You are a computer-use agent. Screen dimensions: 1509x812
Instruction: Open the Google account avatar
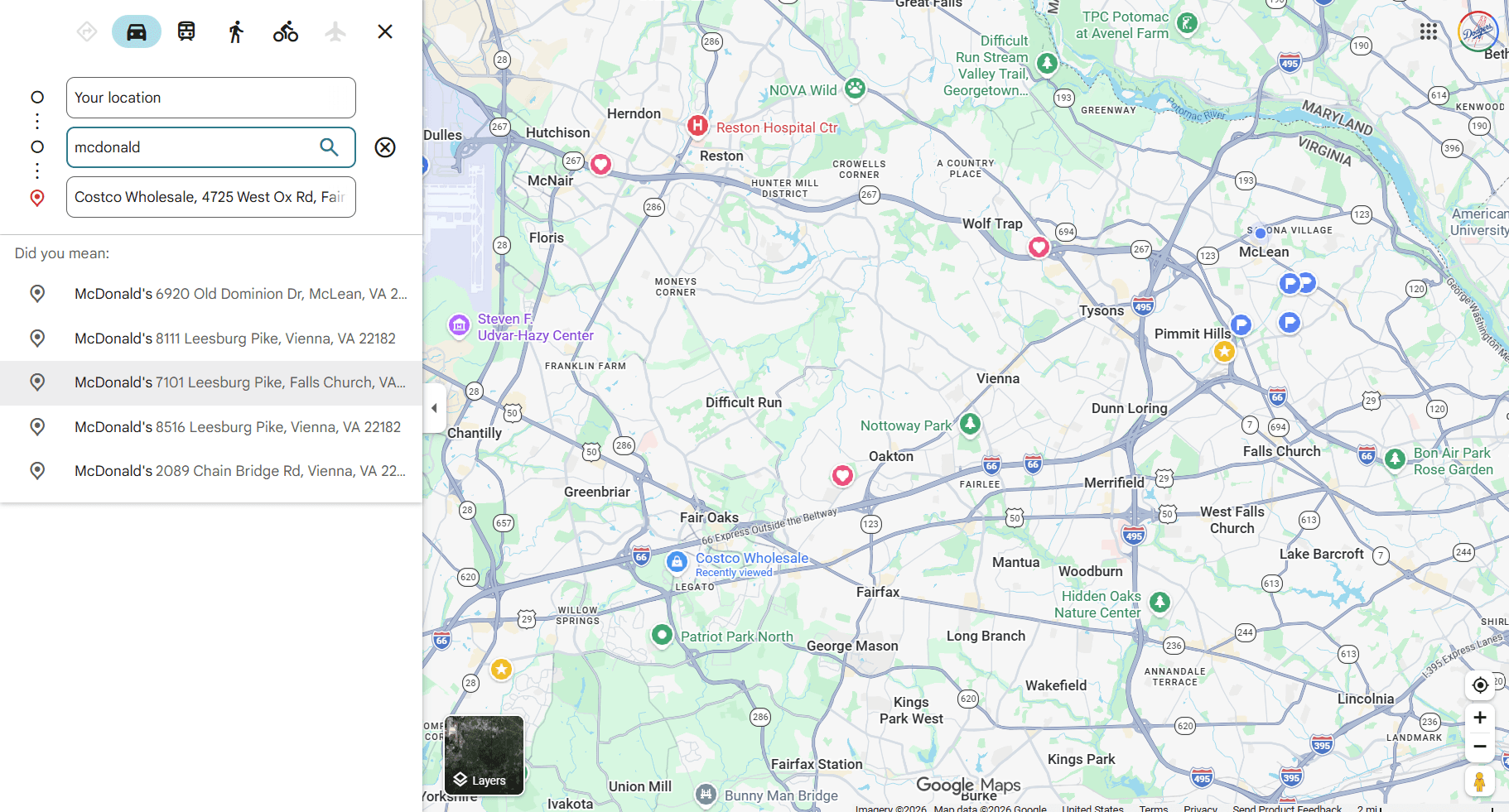1478,31
